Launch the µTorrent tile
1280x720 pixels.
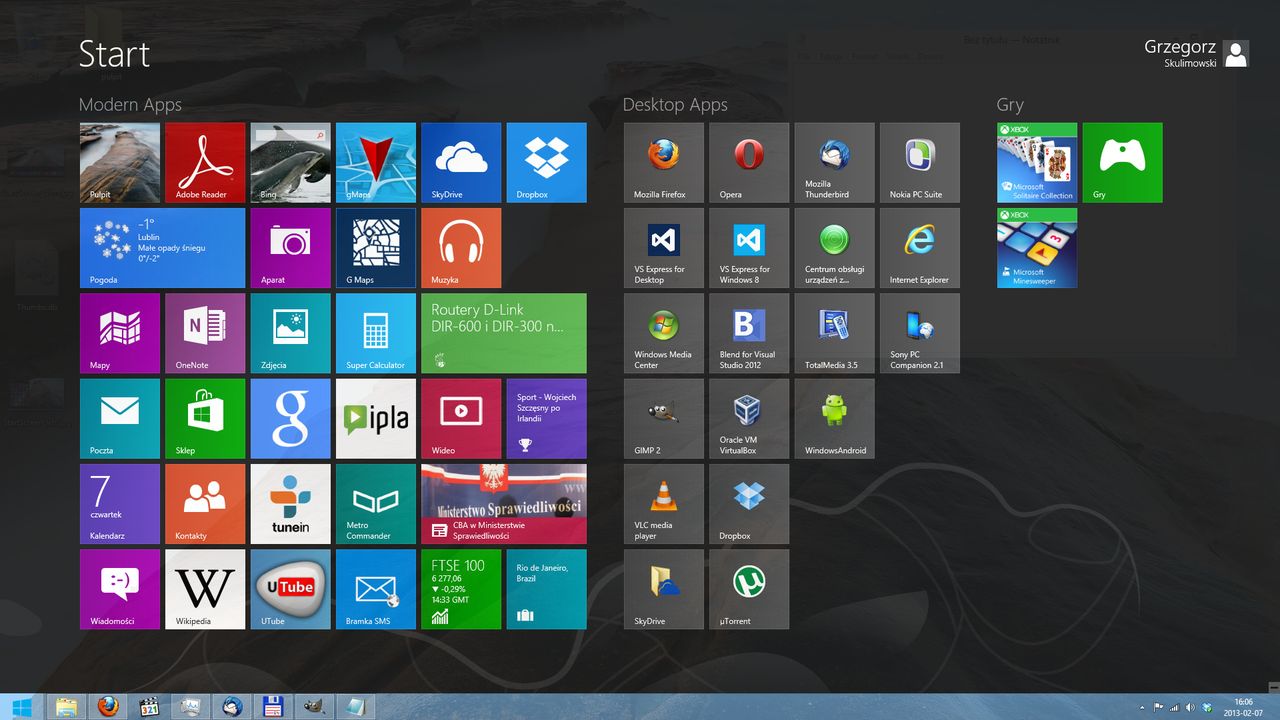click(749, 589)
